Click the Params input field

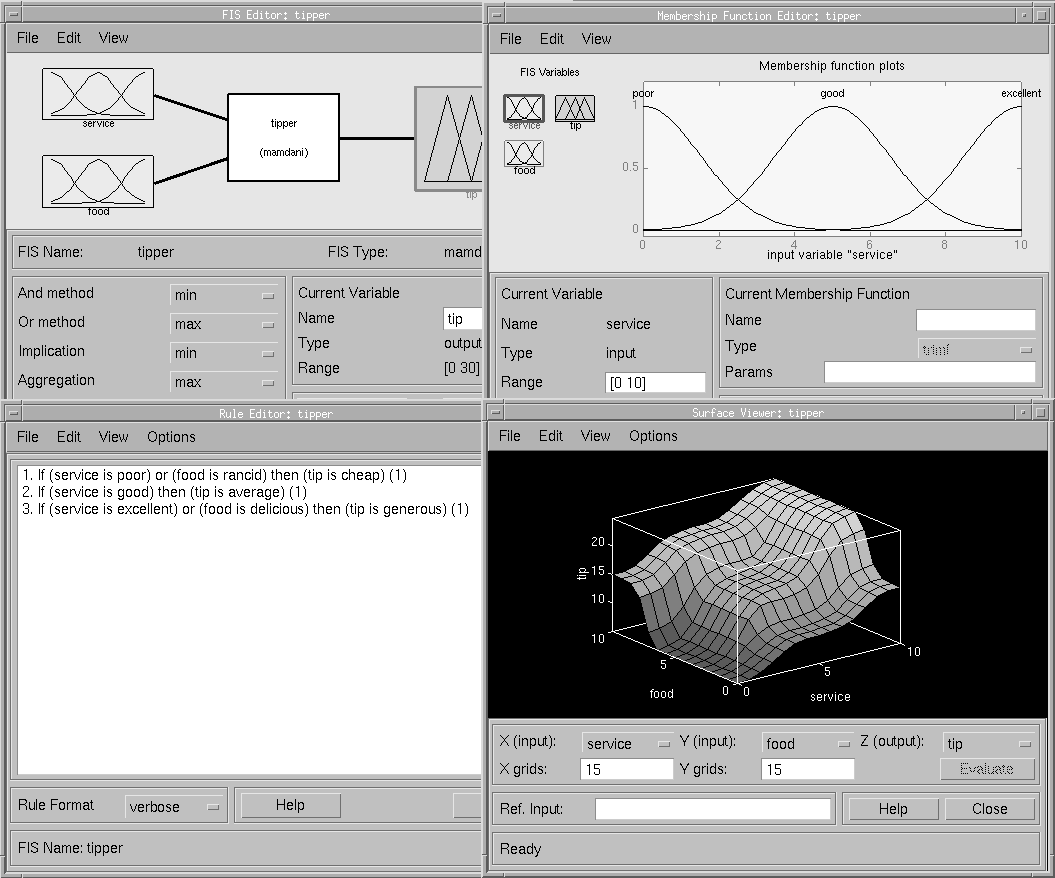coord(930,372)
